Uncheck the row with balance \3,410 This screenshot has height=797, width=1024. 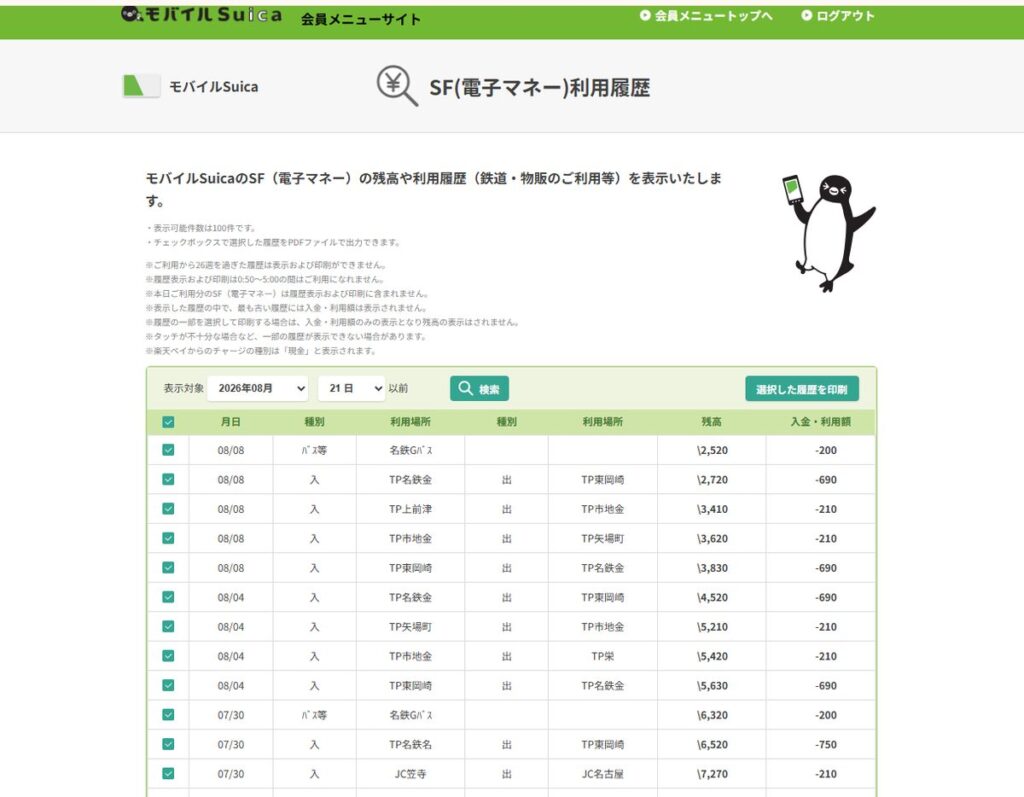tap(168, 509)
